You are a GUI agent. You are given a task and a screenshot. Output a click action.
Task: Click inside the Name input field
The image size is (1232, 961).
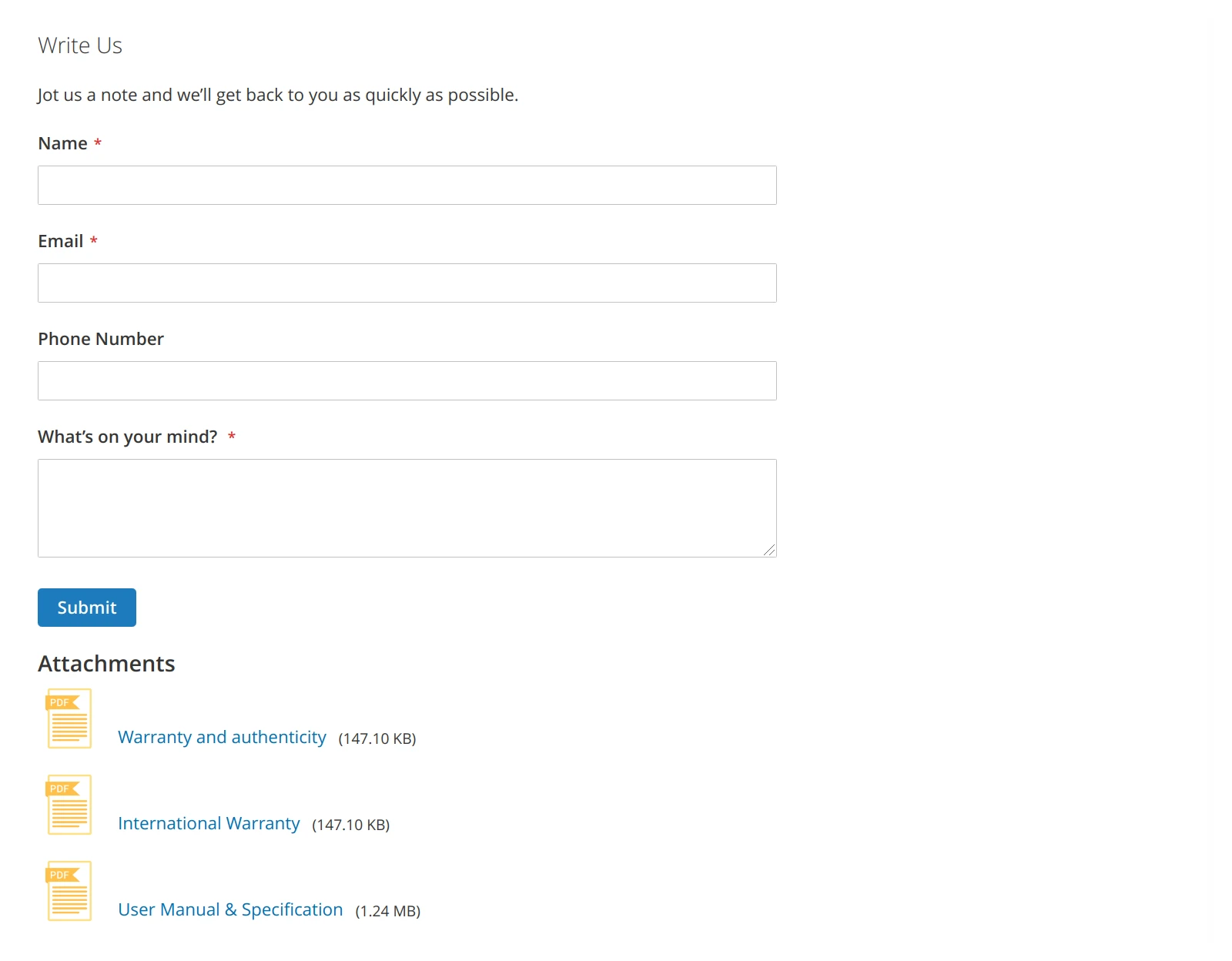407,185
